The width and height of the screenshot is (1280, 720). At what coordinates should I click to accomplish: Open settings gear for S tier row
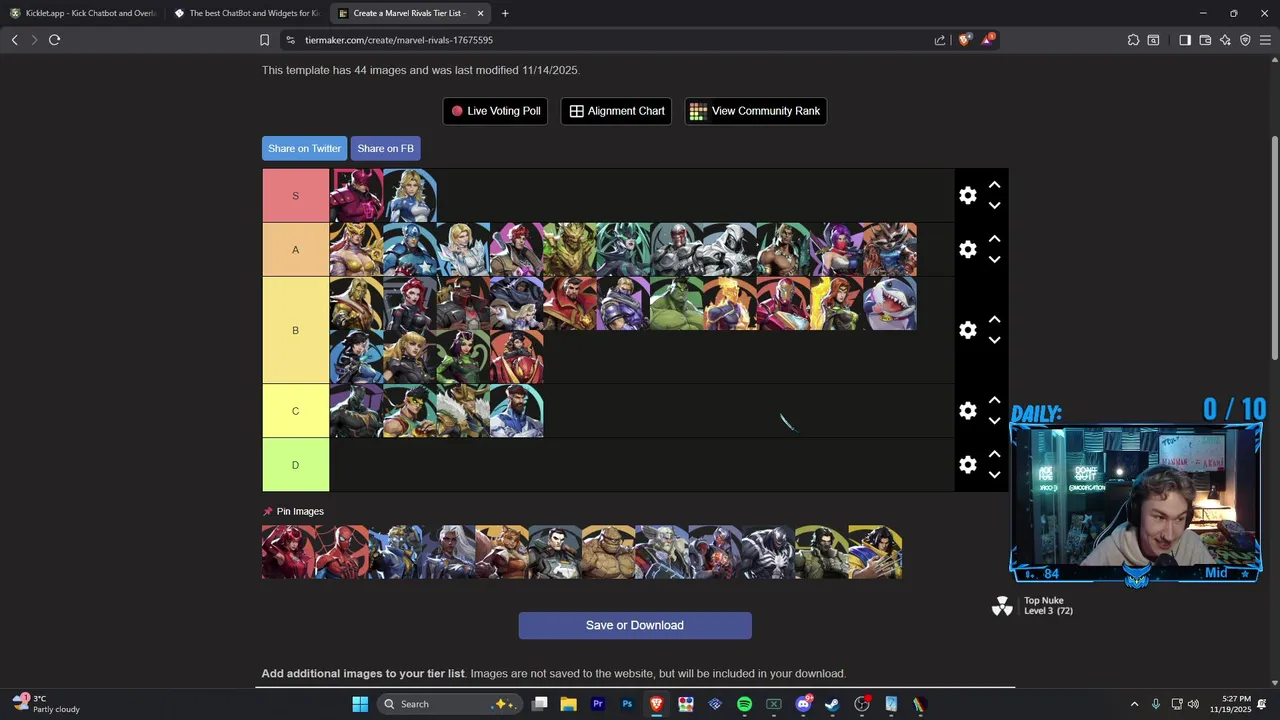click(x=967, y=196)
